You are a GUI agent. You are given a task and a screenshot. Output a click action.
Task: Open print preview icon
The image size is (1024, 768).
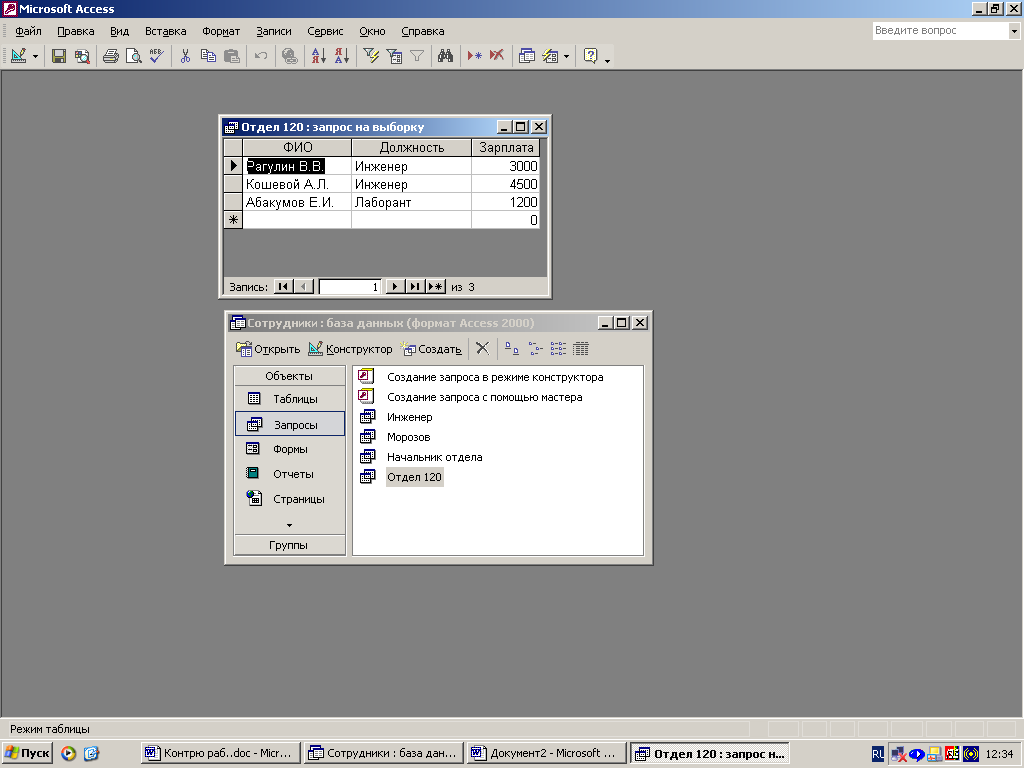[133, 56]
